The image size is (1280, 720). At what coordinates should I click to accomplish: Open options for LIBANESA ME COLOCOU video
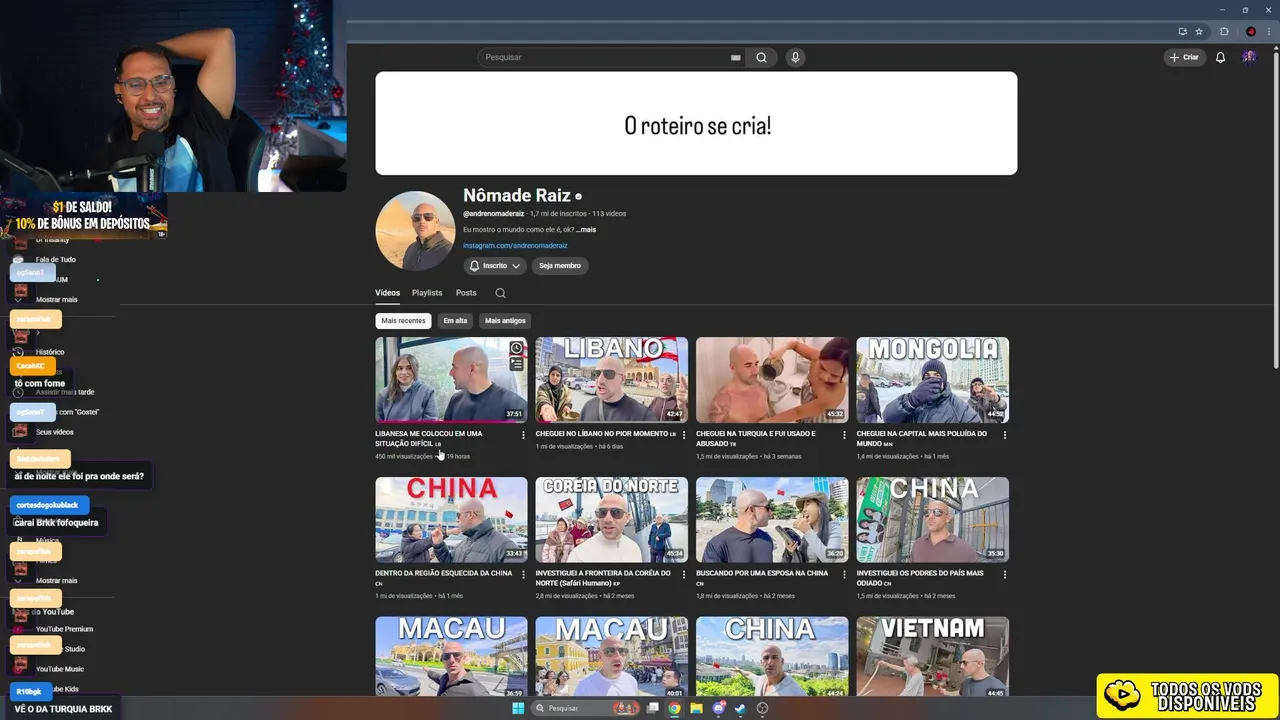tap(523, 435)
